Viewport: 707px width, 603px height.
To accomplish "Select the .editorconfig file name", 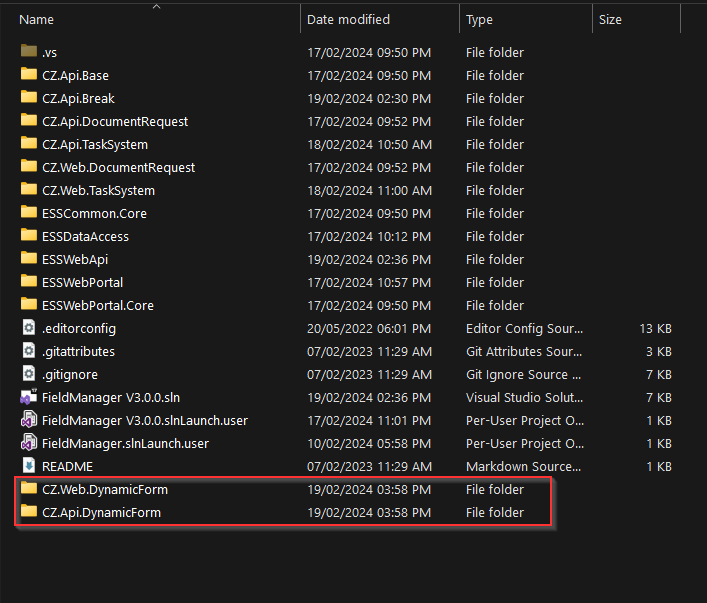I will pyautogui.click(x=79, y=328).
